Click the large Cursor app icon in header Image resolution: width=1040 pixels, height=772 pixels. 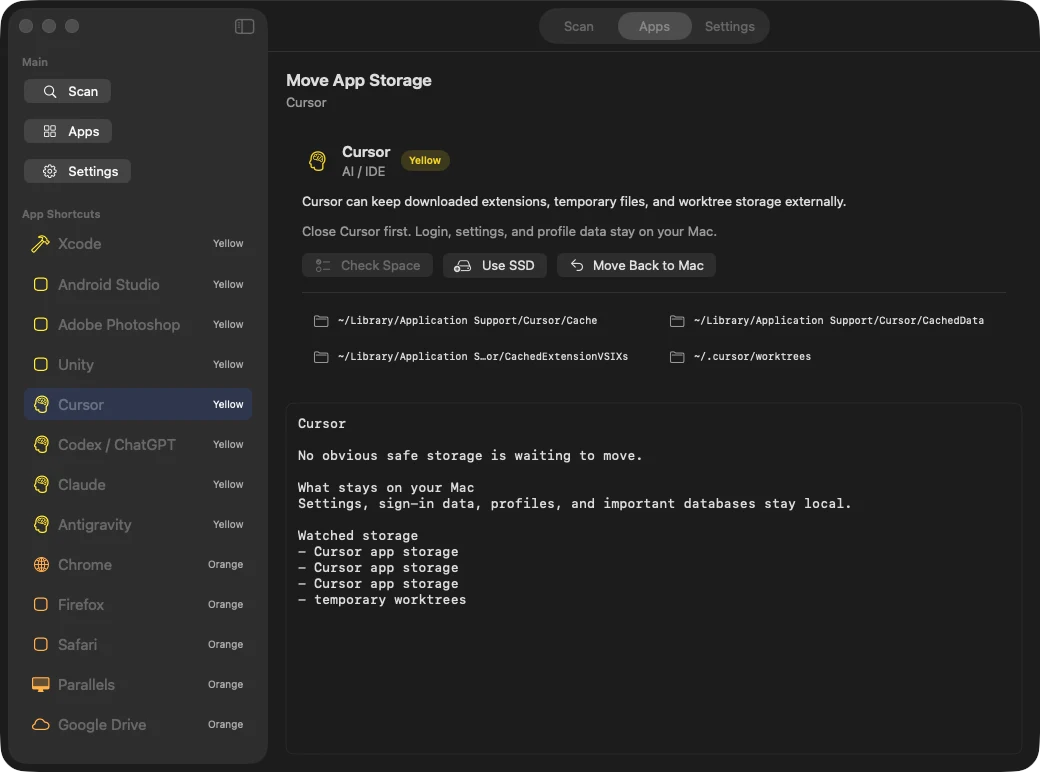[x=318, y=161]
